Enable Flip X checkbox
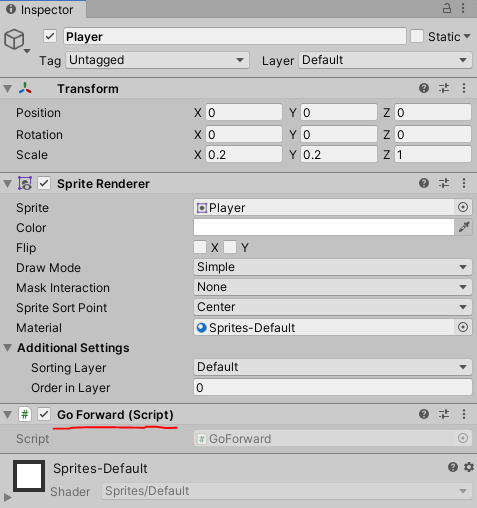The image size is (477, 508). coord(200,247)
